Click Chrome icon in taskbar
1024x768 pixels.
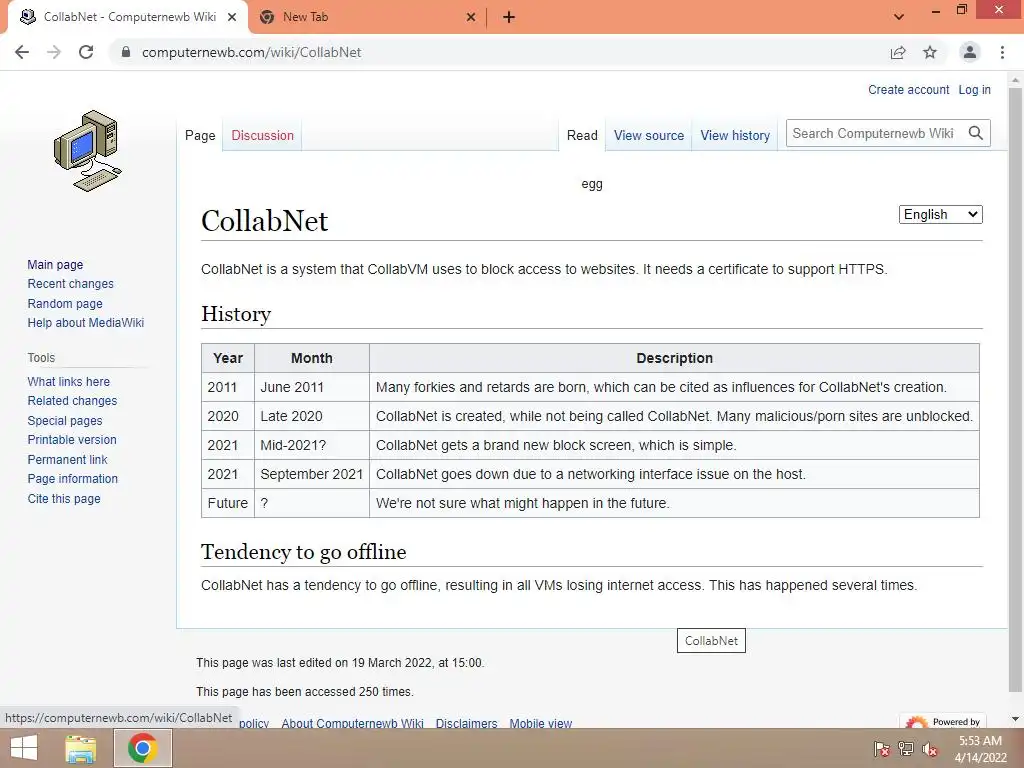[x=143, y=748]
